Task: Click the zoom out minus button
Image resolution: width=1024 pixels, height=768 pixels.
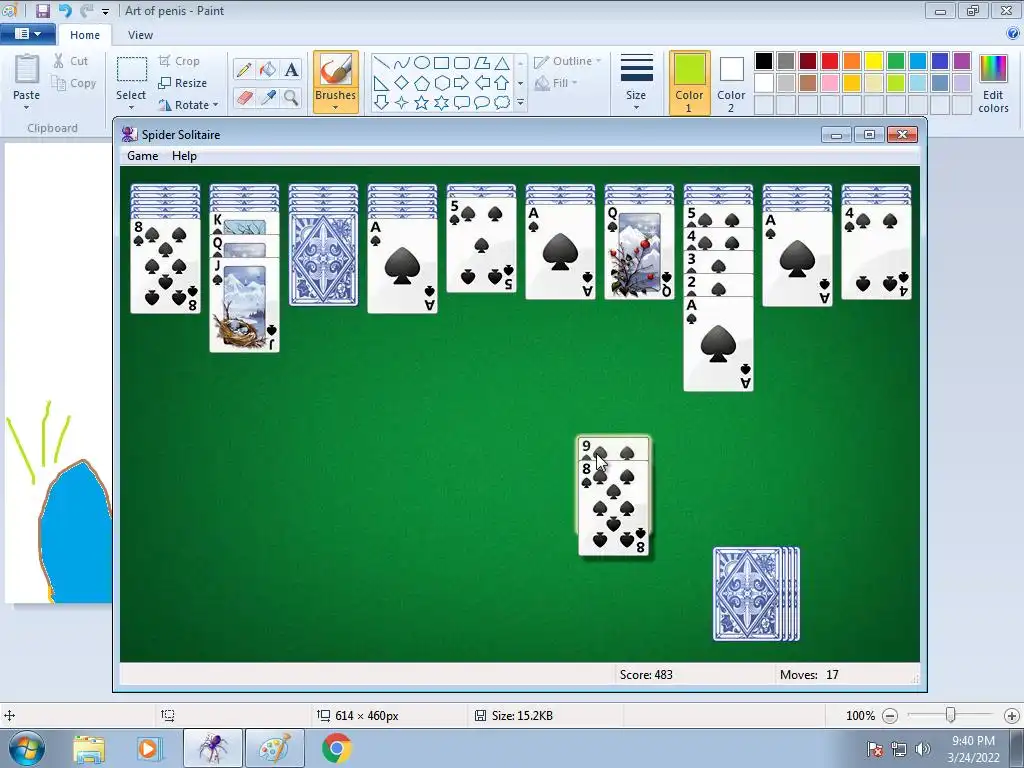Action: [889, 716]
